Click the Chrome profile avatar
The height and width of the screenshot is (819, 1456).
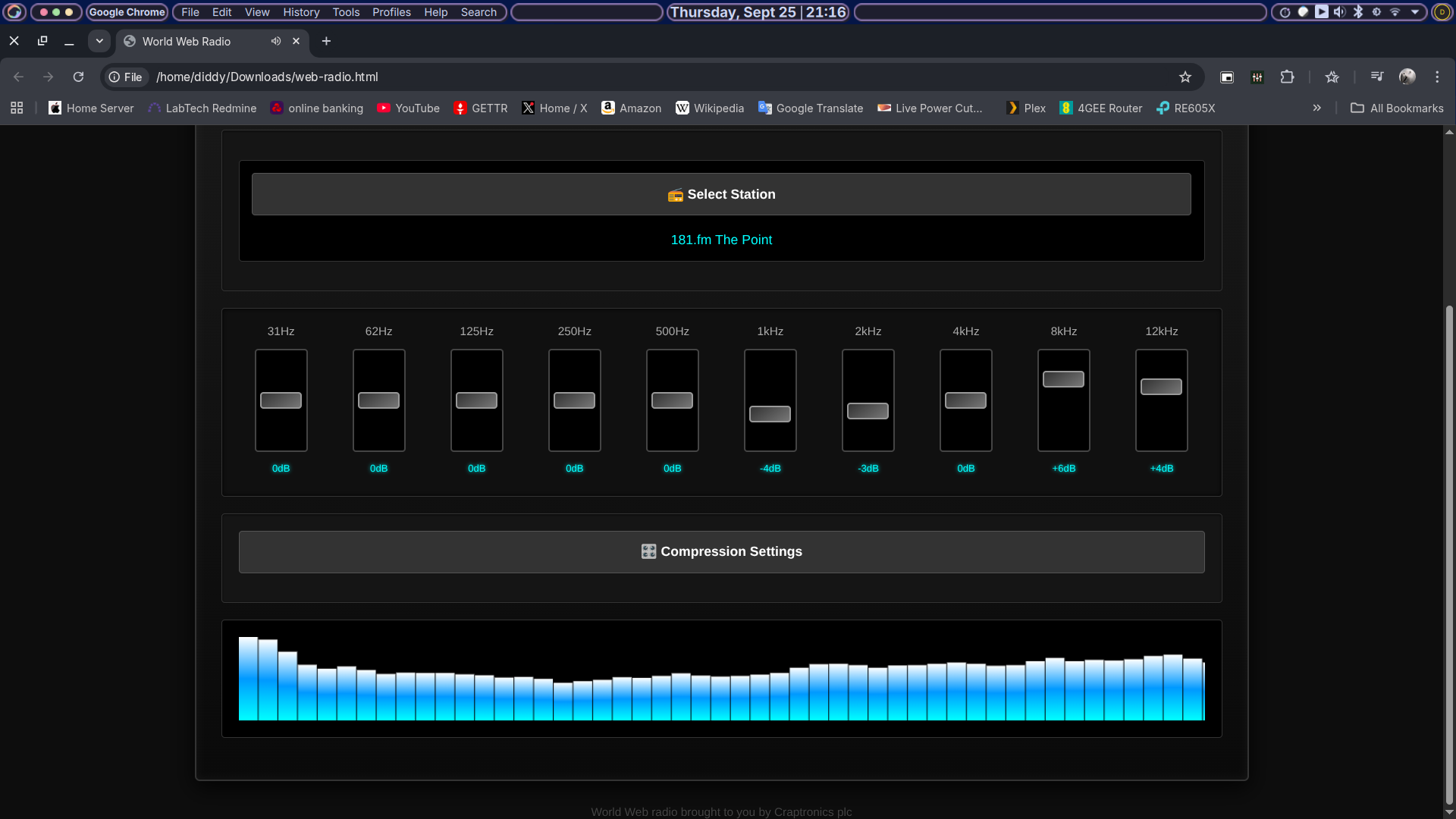tap(1407, 77)
